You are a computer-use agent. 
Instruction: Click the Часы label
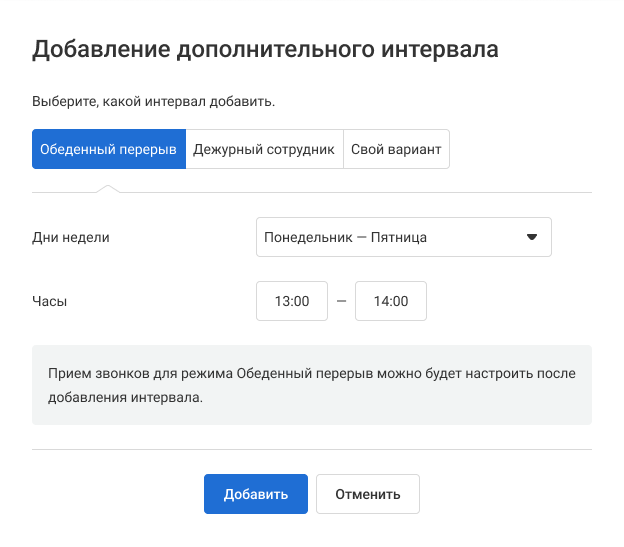[50, 301]
